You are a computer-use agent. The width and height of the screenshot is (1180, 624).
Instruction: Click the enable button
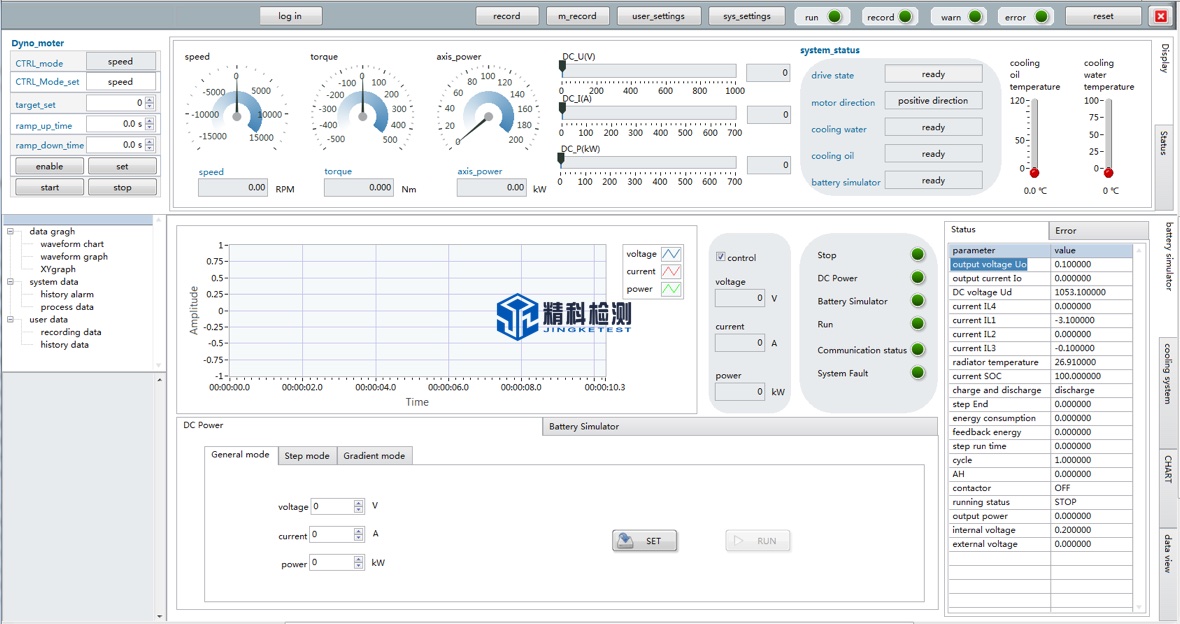(49, 167)
